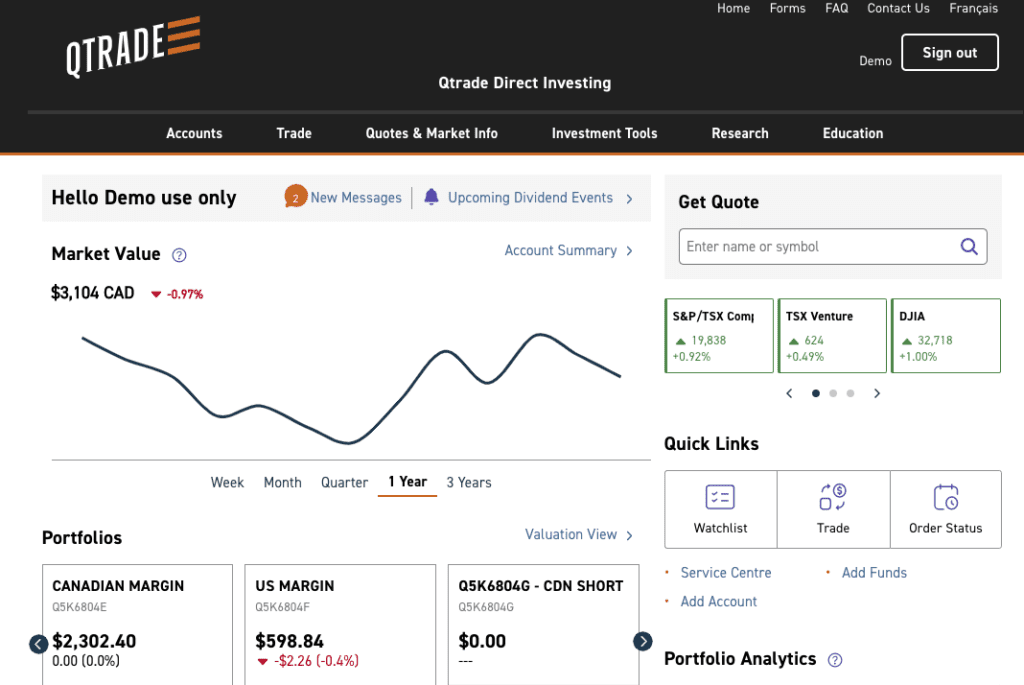Select the Trade icon under Quick Links
1024x685 pixels.
tap(833, 497)
